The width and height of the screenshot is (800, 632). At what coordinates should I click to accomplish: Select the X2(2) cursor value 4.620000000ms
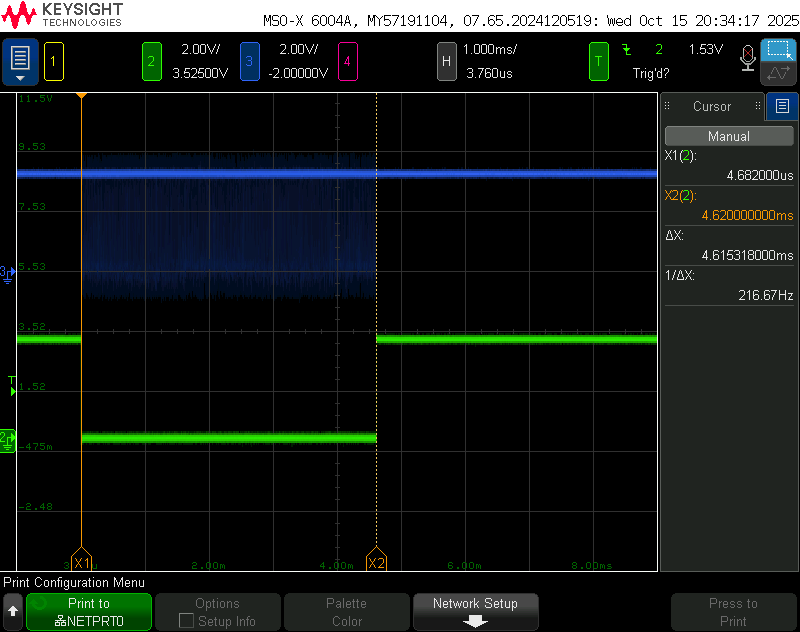(x=747, y=215)
